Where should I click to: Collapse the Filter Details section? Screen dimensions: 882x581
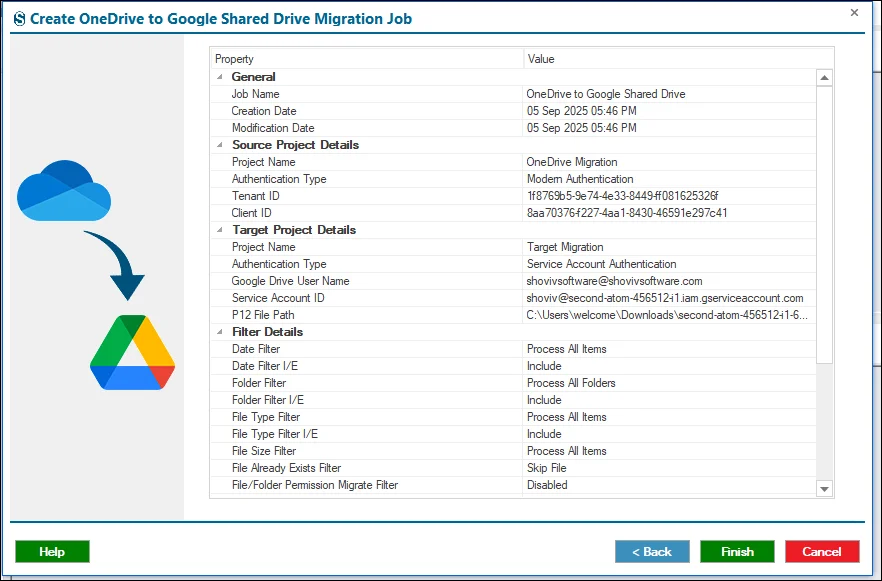[x=220, y=332]
